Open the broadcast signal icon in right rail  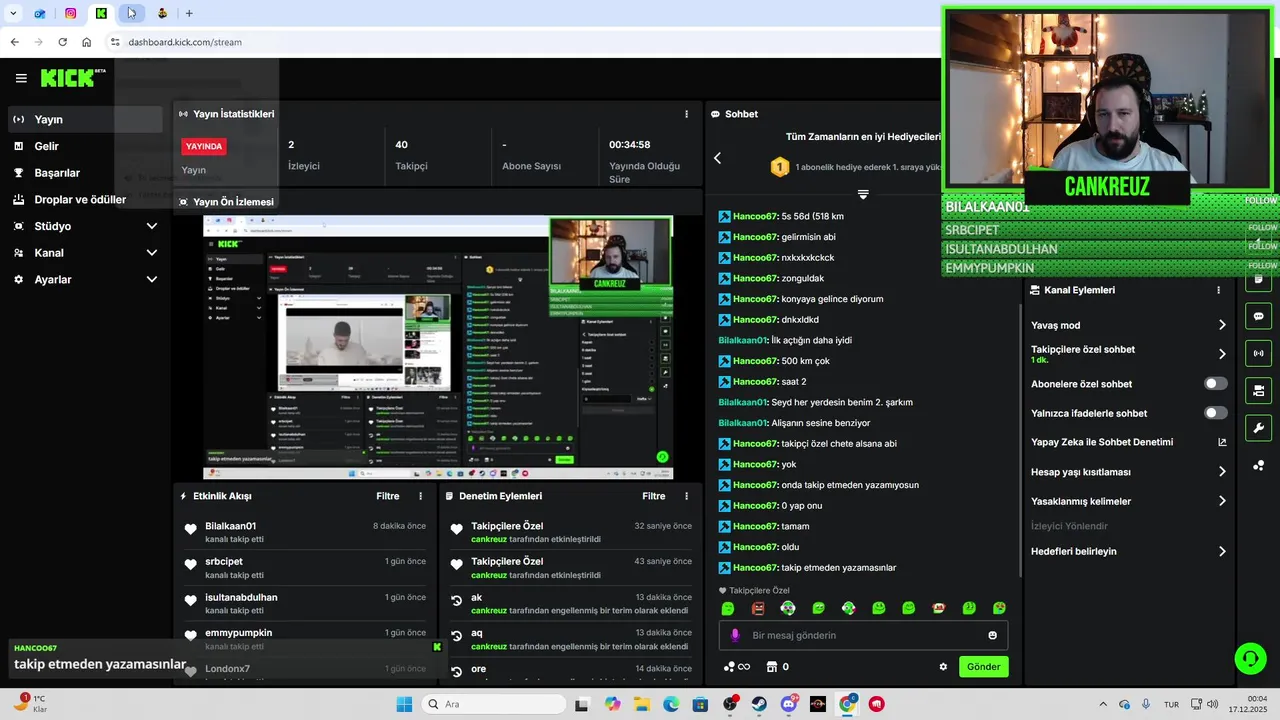click(1258, 353)
